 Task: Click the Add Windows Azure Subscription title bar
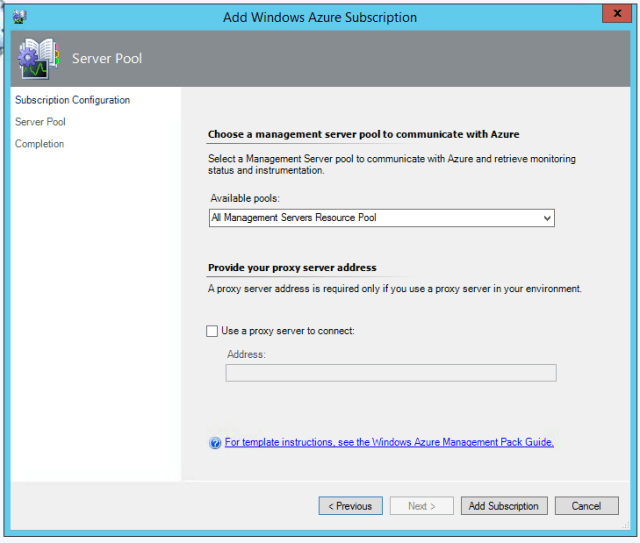click(320, 17)
